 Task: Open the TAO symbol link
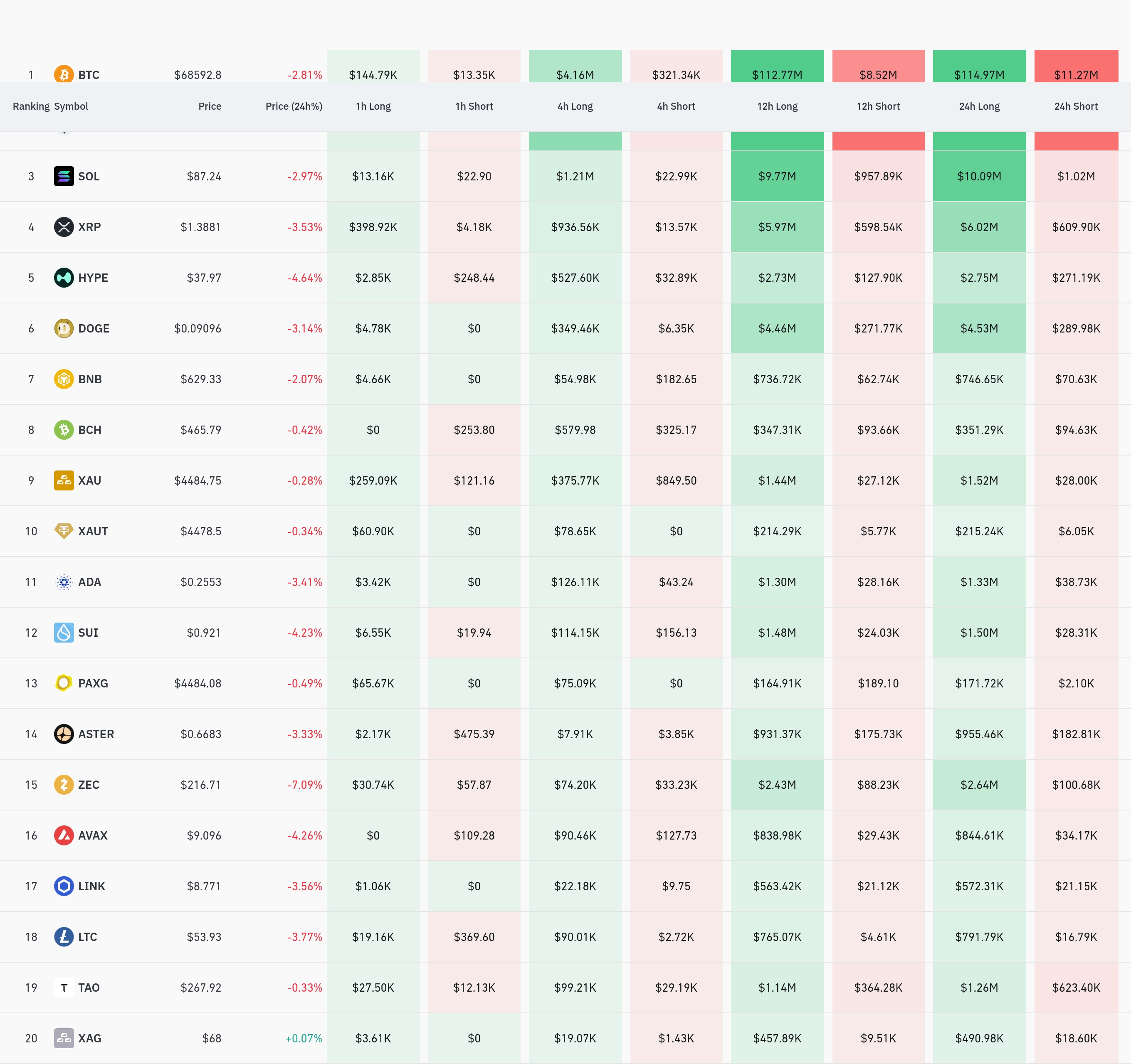[x=89, y=988]
